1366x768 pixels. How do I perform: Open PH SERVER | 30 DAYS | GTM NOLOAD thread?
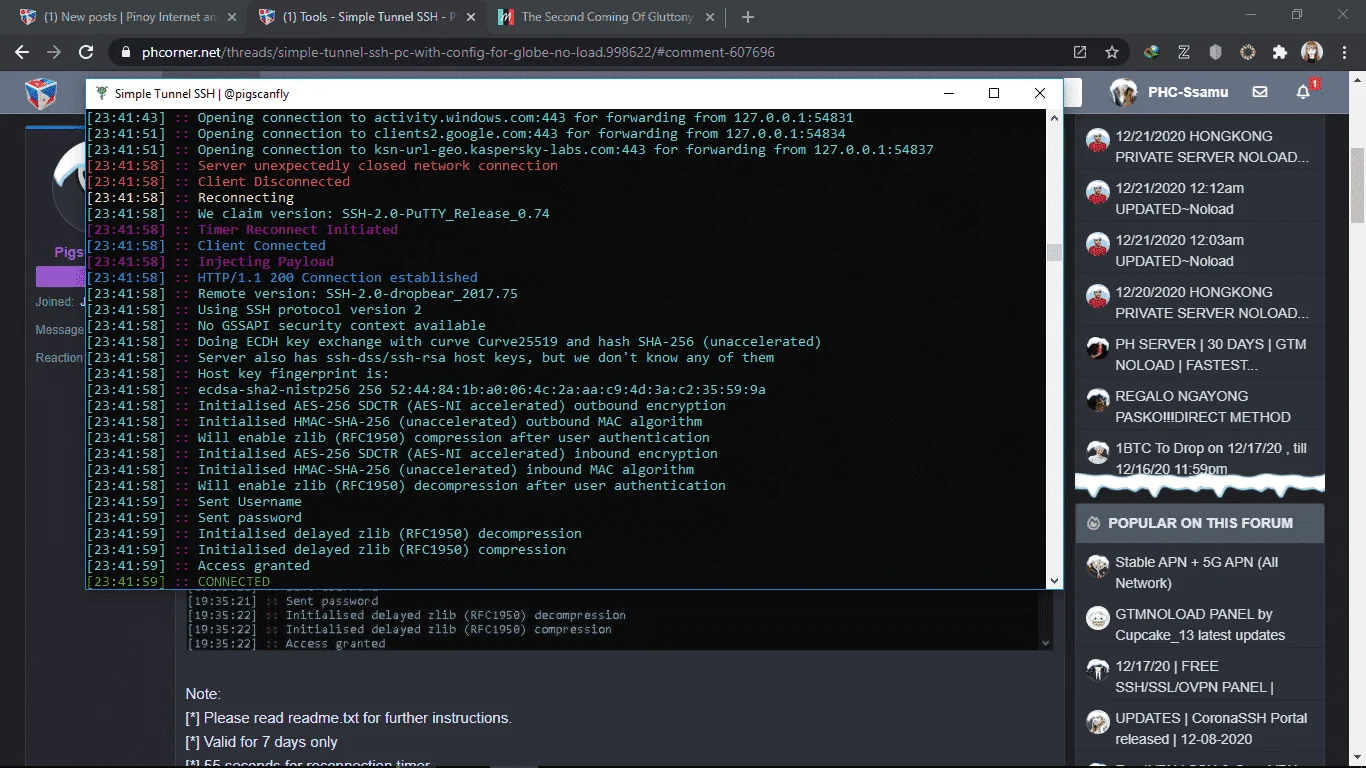click(1211, 355)
